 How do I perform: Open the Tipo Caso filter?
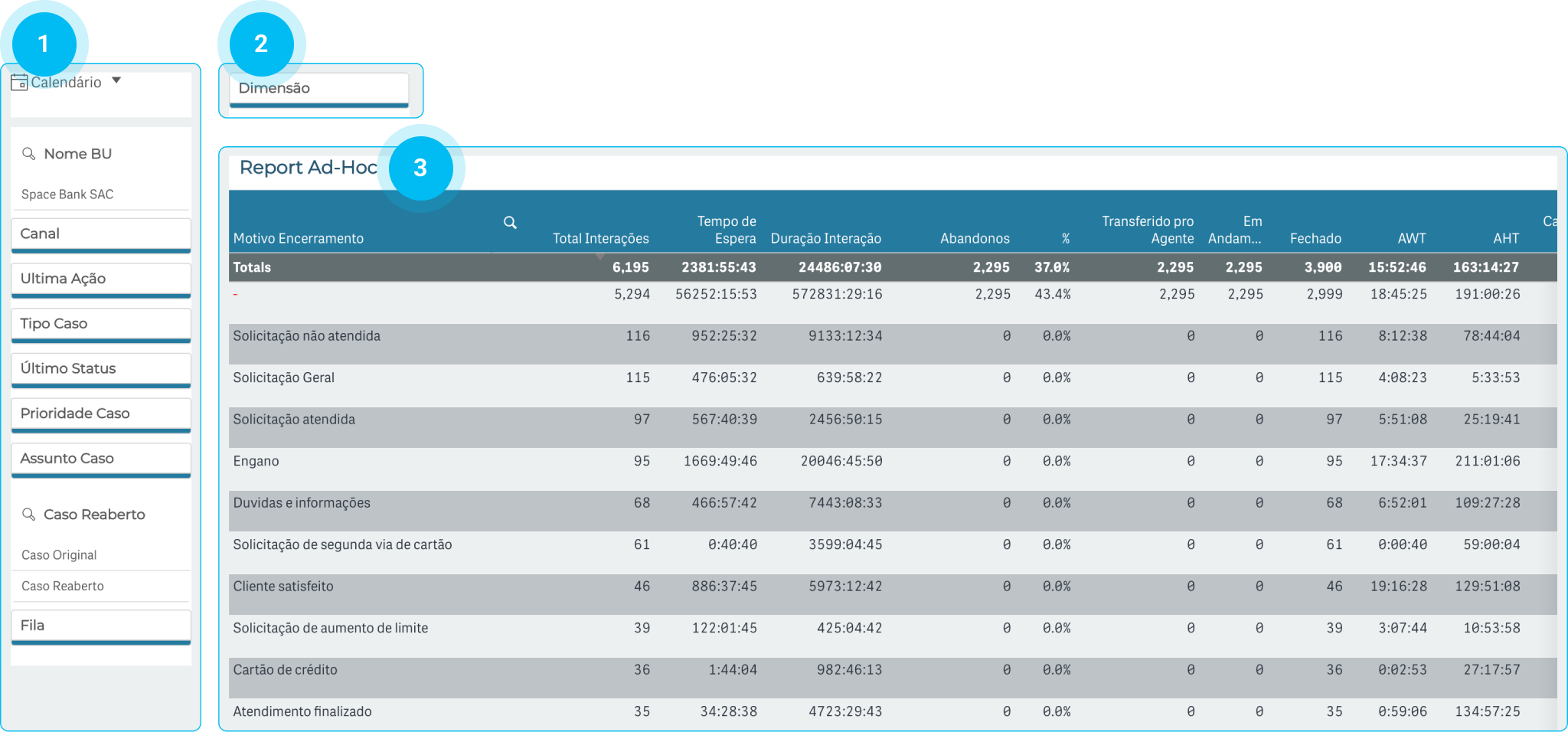pyautogui.click(x=100, y=324)
